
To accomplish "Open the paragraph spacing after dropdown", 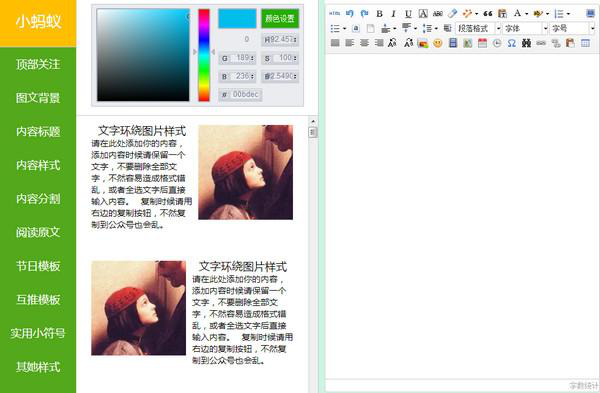I will tap(415, 28).
